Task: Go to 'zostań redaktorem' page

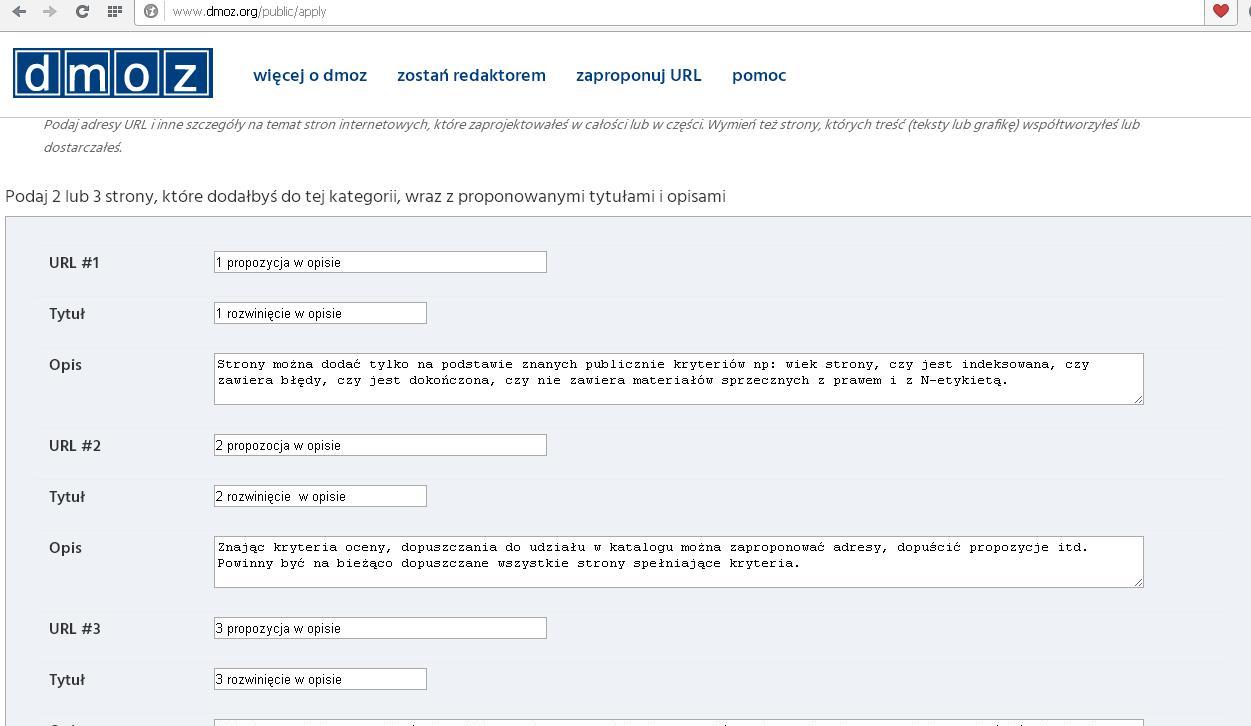Action: point(471,76)
